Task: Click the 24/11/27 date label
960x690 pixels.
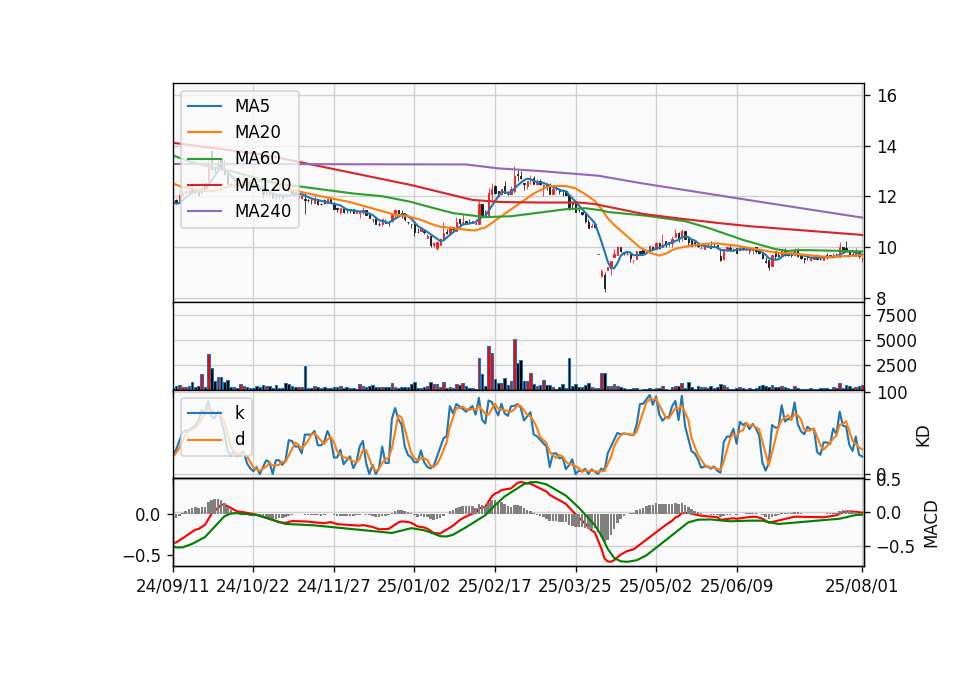Action: click(334, 586)
